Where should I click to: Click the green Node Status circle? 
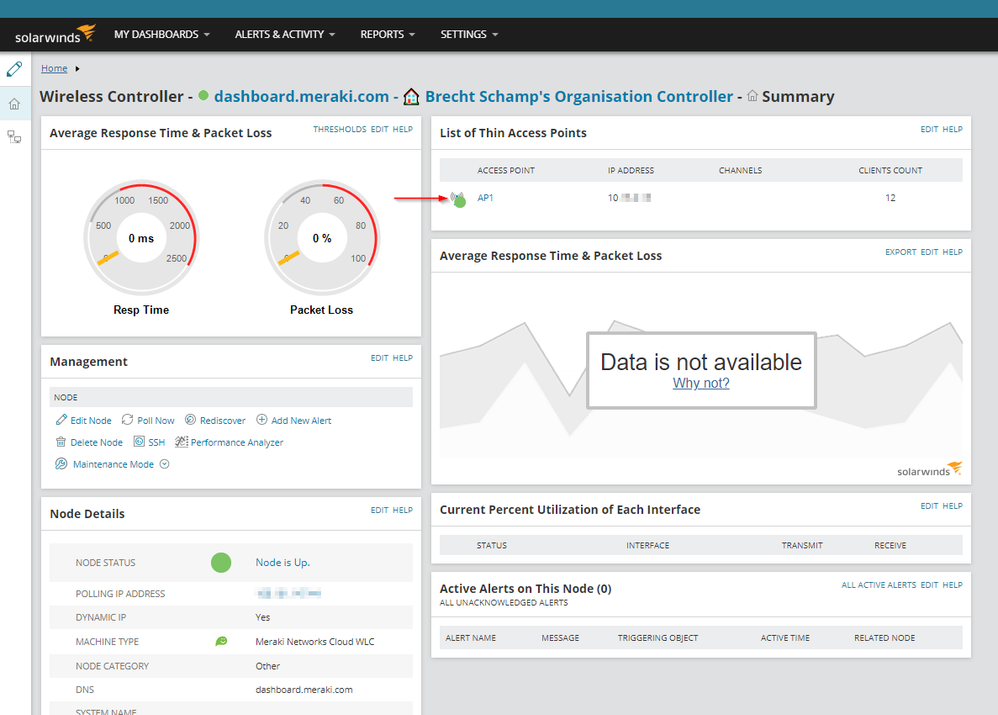221,563
